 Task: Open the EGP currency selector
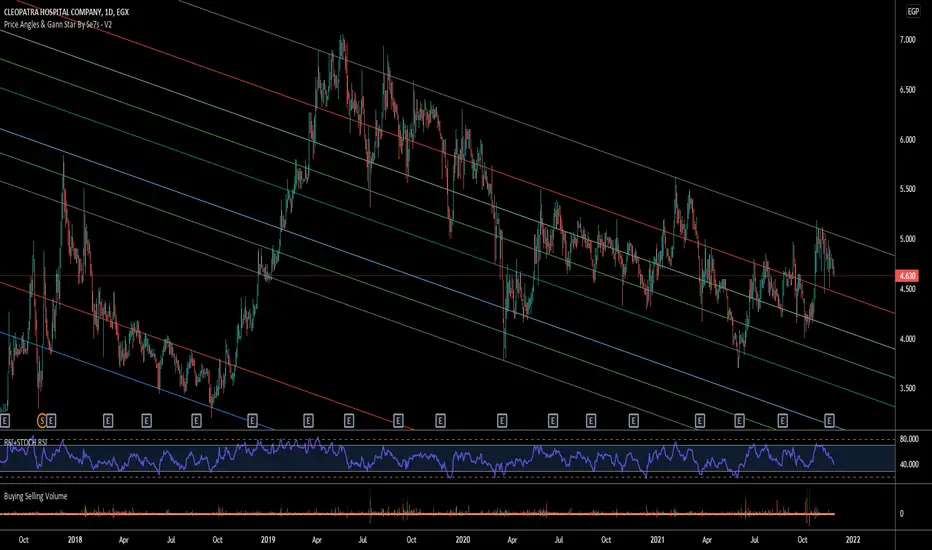[x=913, y=11]
